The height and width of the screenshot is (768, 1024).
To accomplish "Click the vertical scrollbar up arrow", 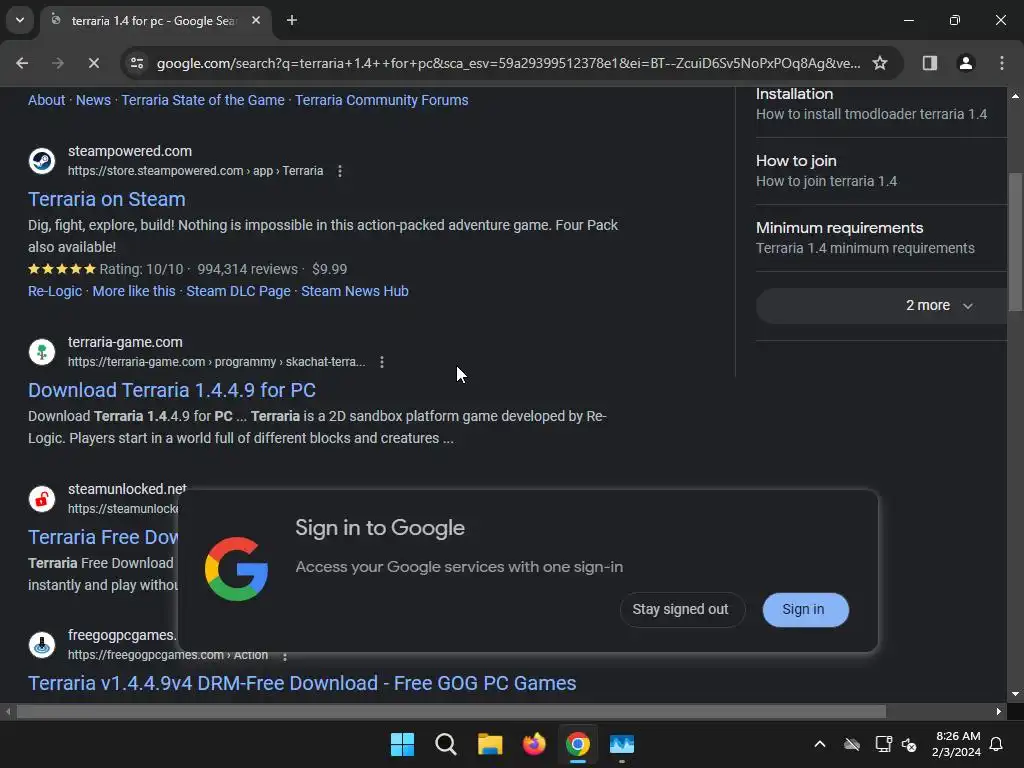I will pos(1015,96).
